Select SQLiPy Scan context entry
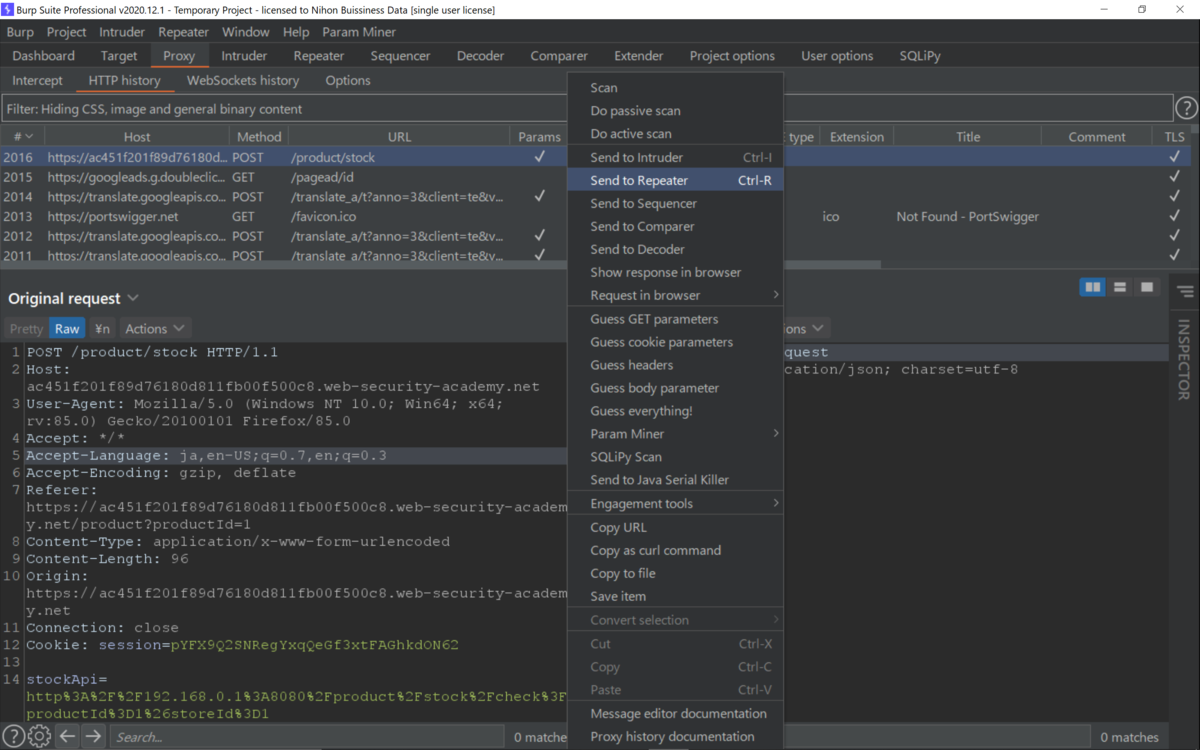Screen dimensions: 1200x750 [675, 457]
